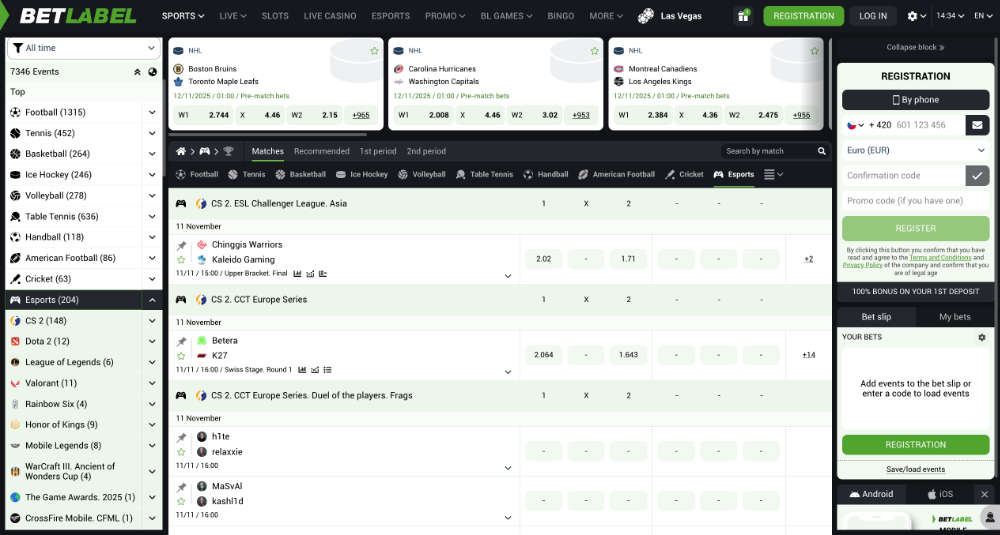Click the Las Vegas dice icon
This screenshot has height=535, width=1000.
point(646,16)
